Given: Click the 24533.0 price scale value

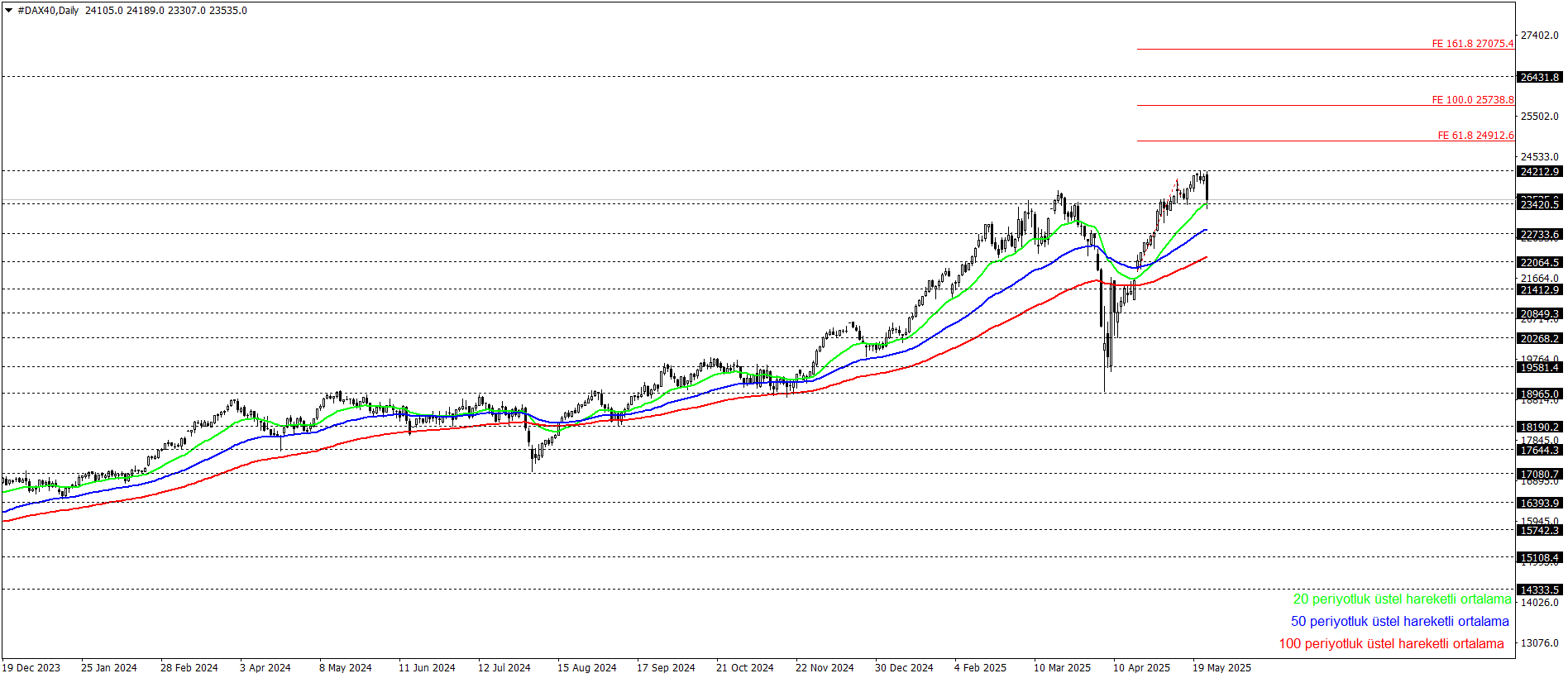Looking at the screenshot, I should point(1540,157).
